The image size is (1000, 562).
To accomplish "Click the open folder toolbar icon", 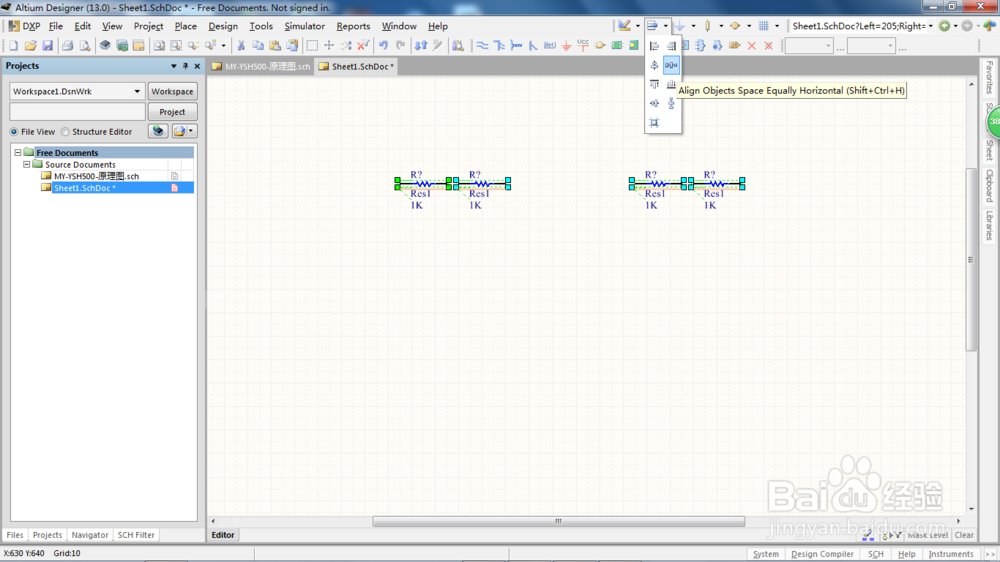I will point(30,46).
